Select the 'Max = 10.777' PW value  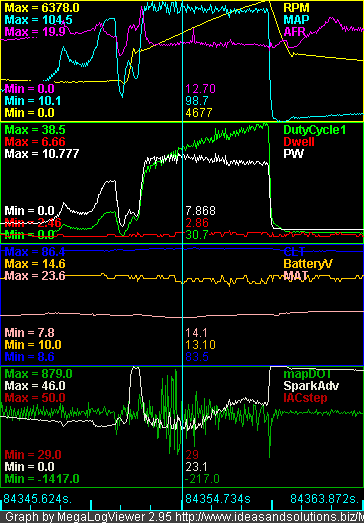42,153
